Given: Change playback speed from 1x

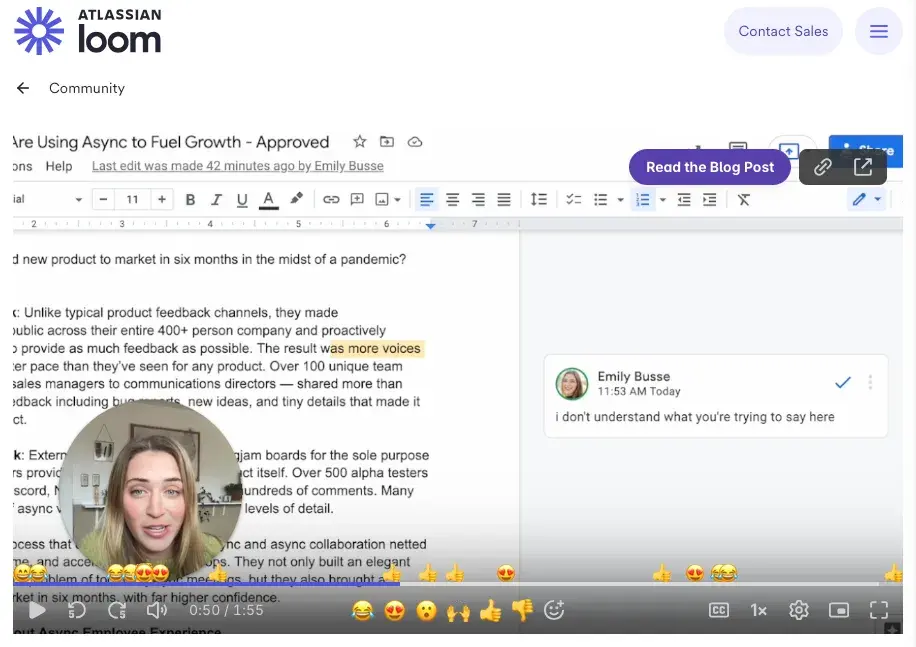Looking at the screenshot, I should pos(757,610).
